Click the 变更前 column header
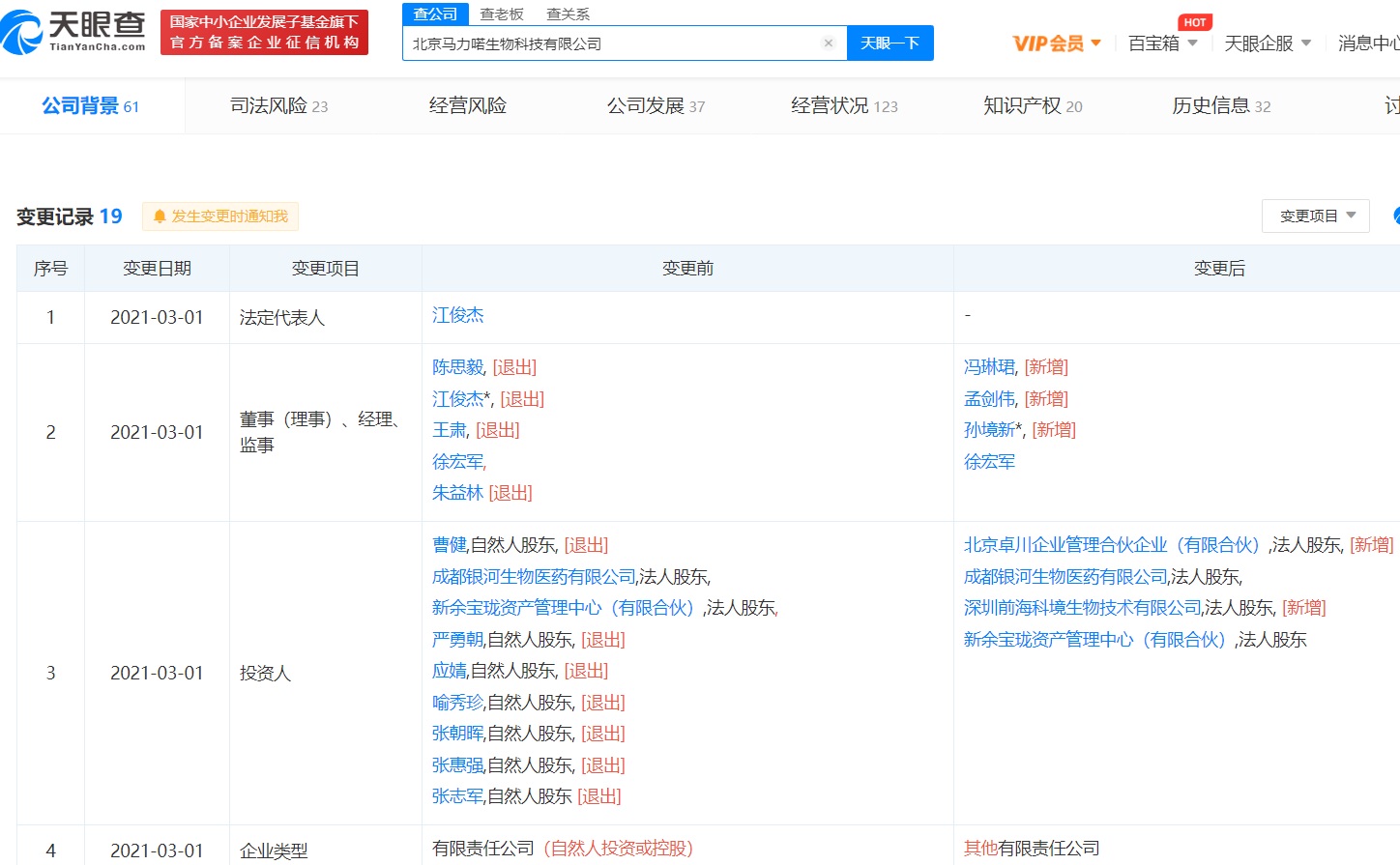The height and width of the screenshot is (865, 1400). [x=687, y=269]
